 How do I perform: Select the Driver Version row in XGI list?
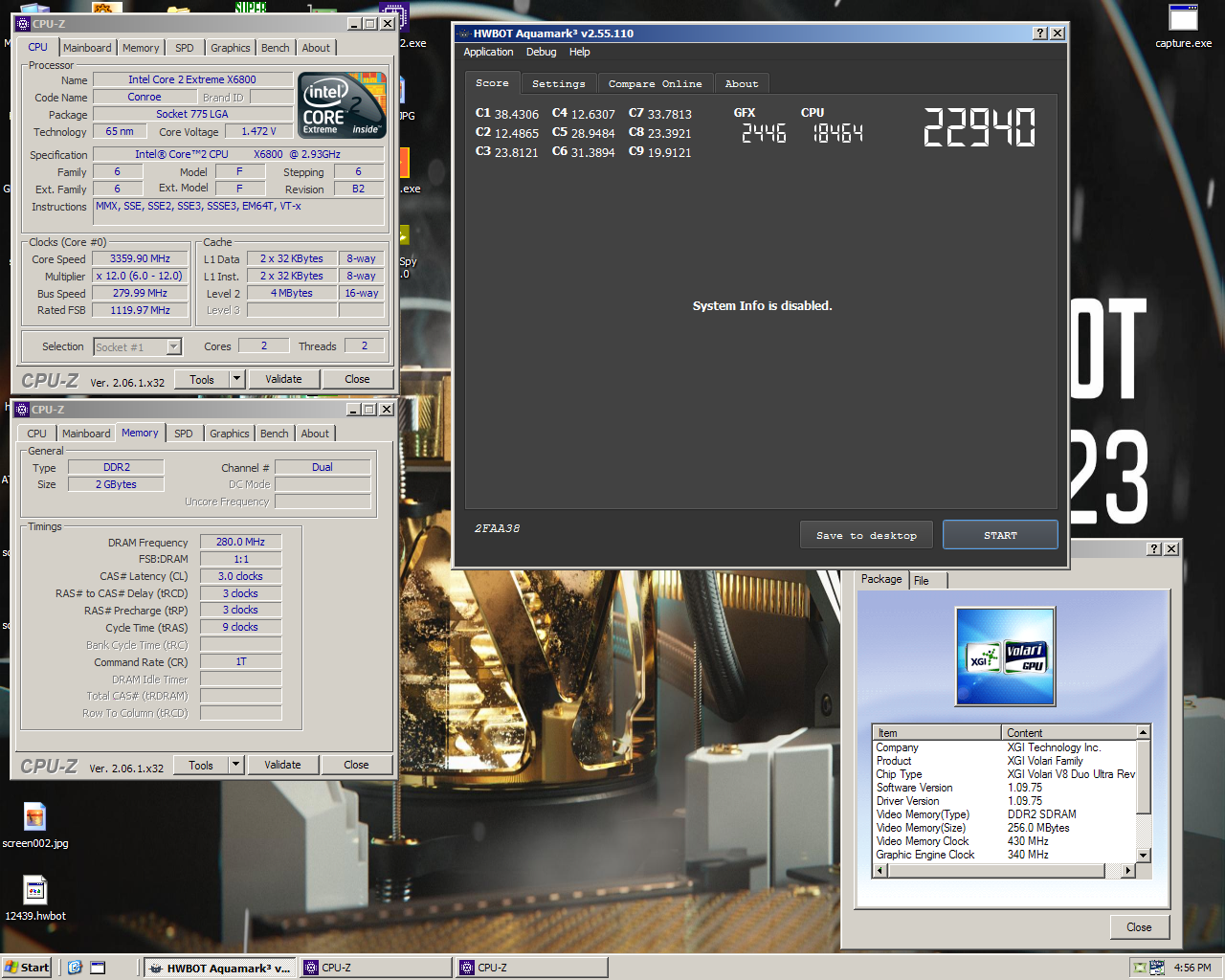1005,801
